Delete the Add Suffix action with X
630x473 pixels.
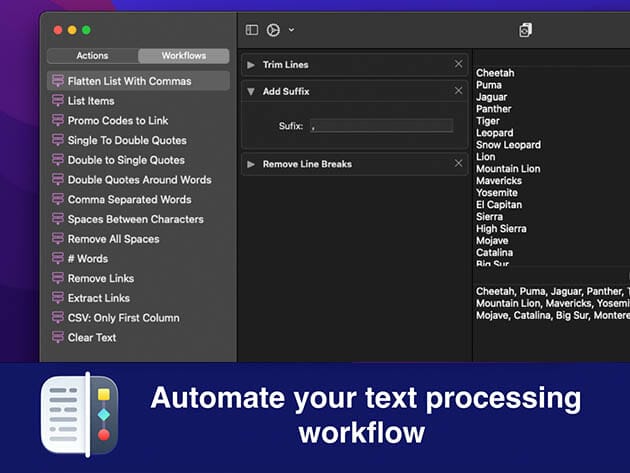point(458,91)
